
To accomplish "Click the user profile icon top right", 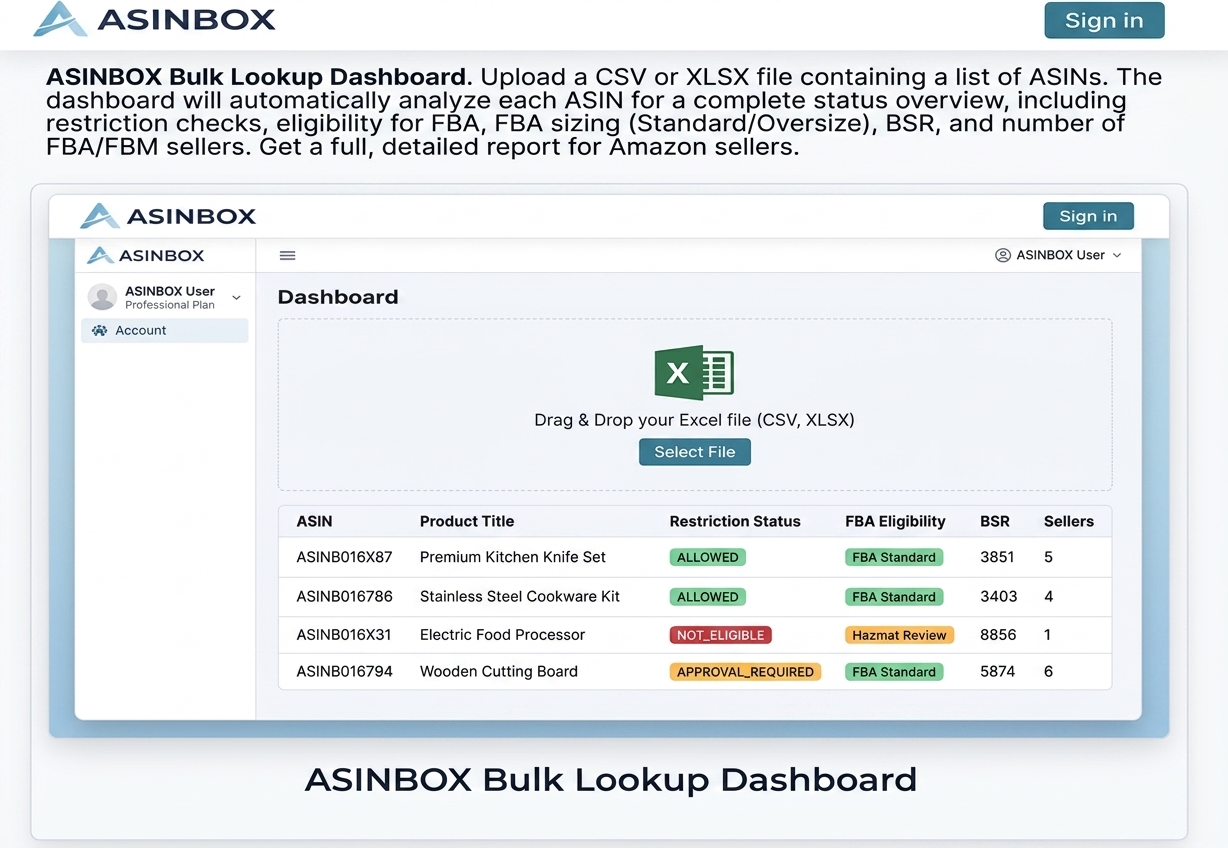I will click(x=1003, y=255).
